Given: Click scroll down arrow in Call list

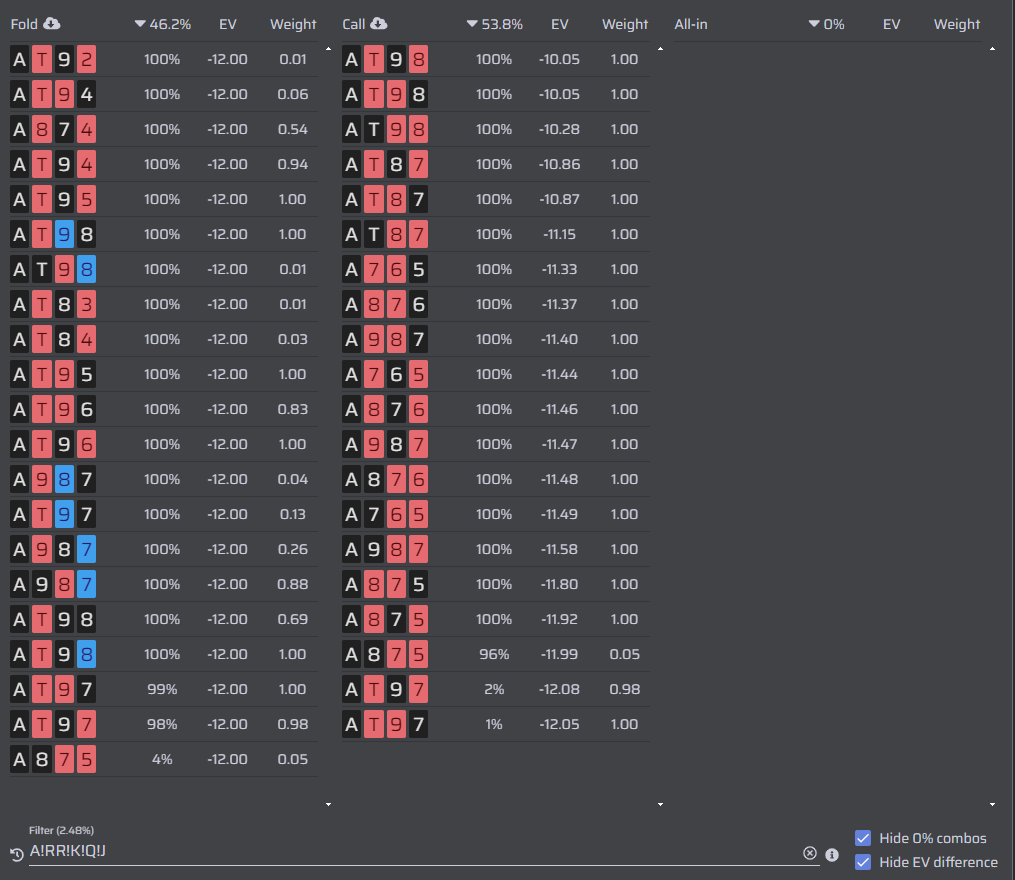Looking at the screenshot, I should (x=660, y=804).
